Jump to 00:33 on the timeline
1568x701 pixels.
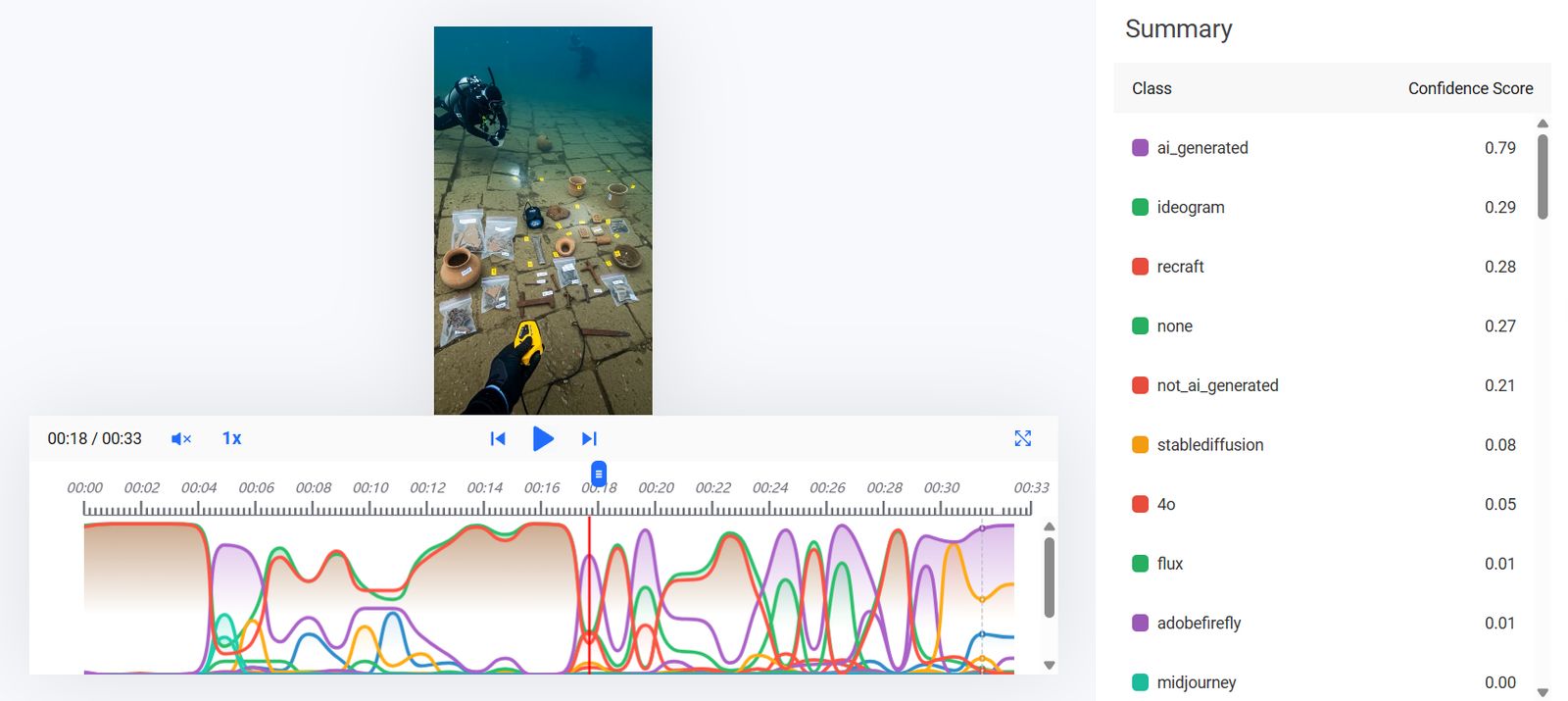1031,487
